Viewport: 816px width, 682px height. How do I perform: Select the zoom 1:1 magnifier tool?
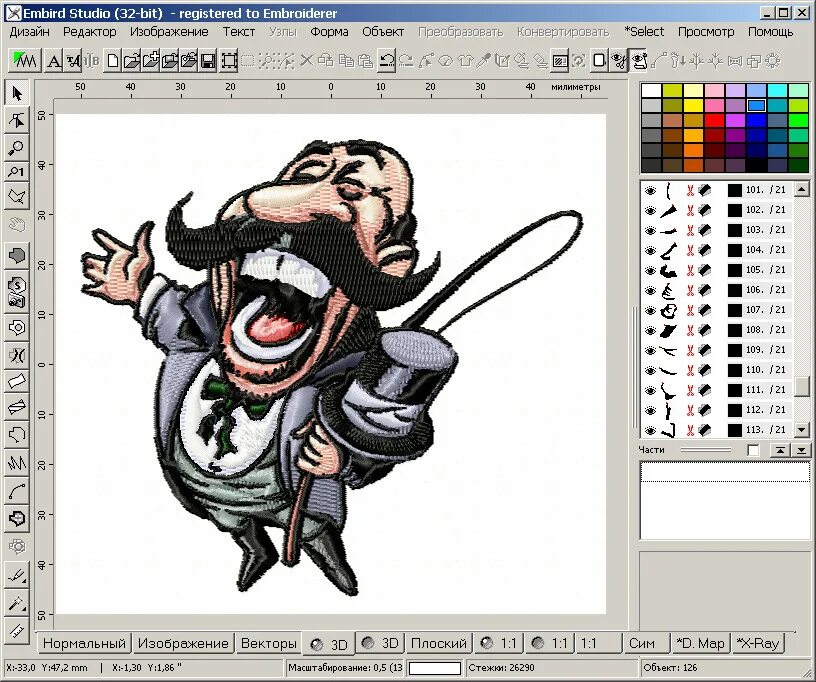click(x=17, y=171)
